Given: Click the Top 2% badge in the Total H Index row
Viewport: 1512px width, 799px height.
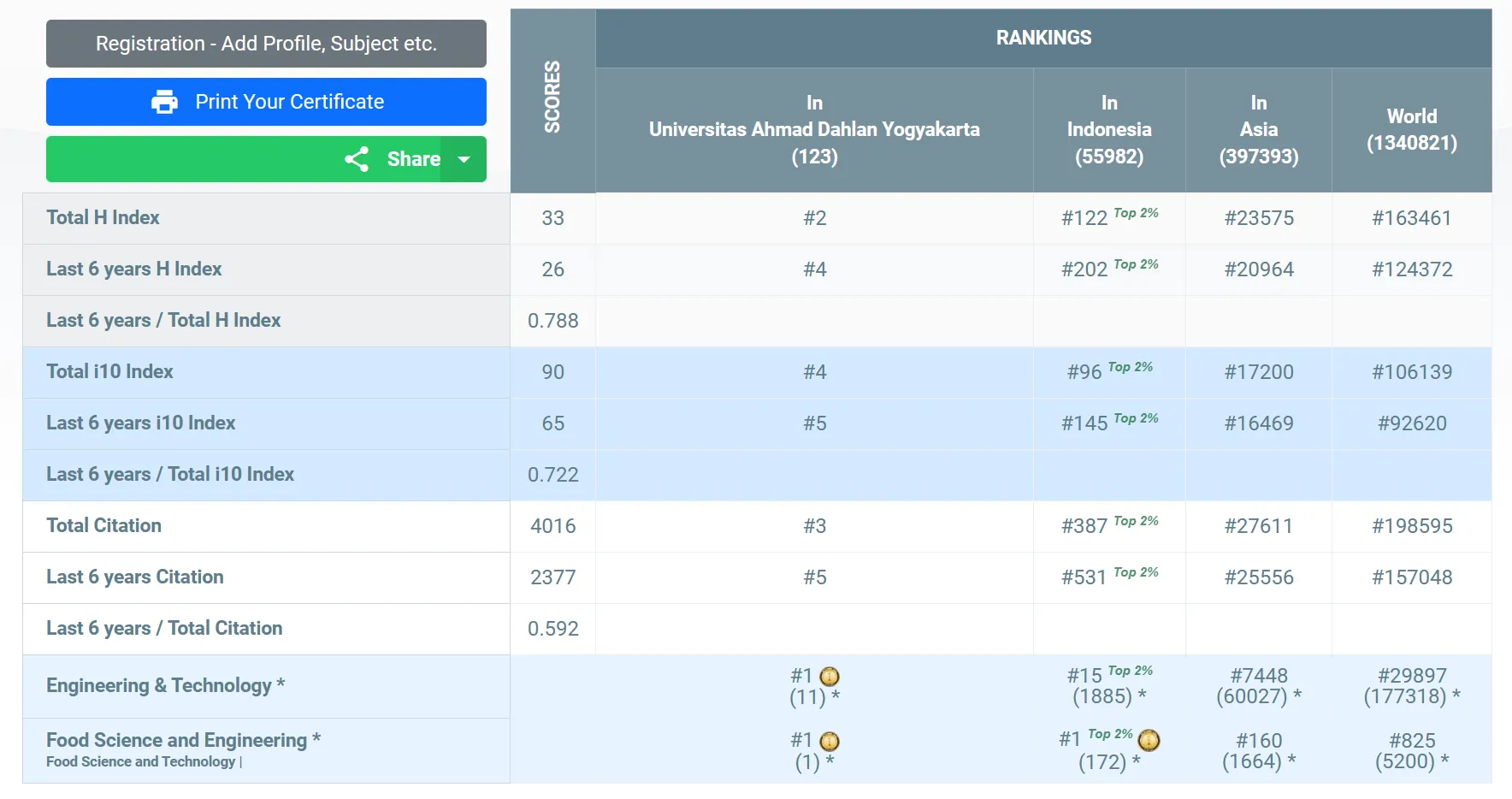Looking at the screenshot, I should point(1136,213).
